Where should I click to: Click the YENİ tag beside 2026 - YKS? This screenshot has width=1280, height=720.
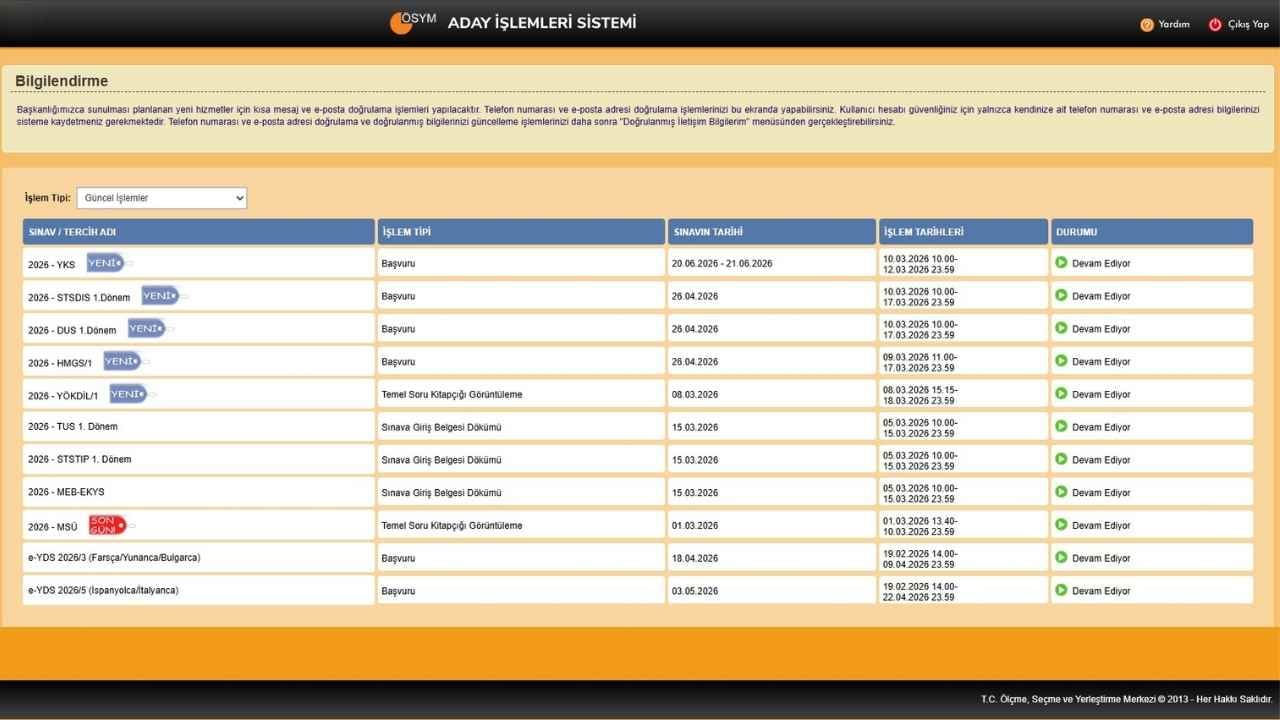[105, 263]
